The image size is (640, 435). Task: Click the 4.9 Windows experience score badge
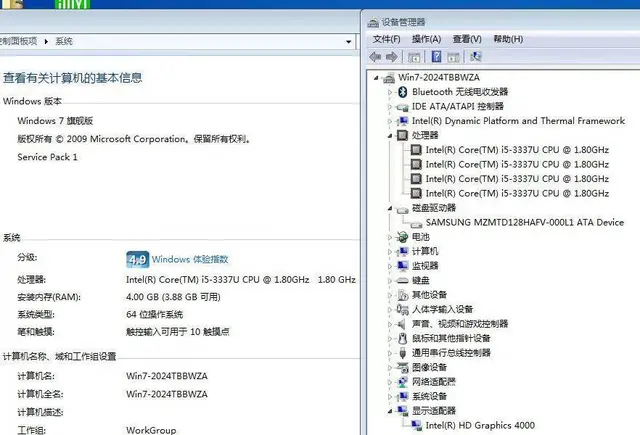(138, 260)
